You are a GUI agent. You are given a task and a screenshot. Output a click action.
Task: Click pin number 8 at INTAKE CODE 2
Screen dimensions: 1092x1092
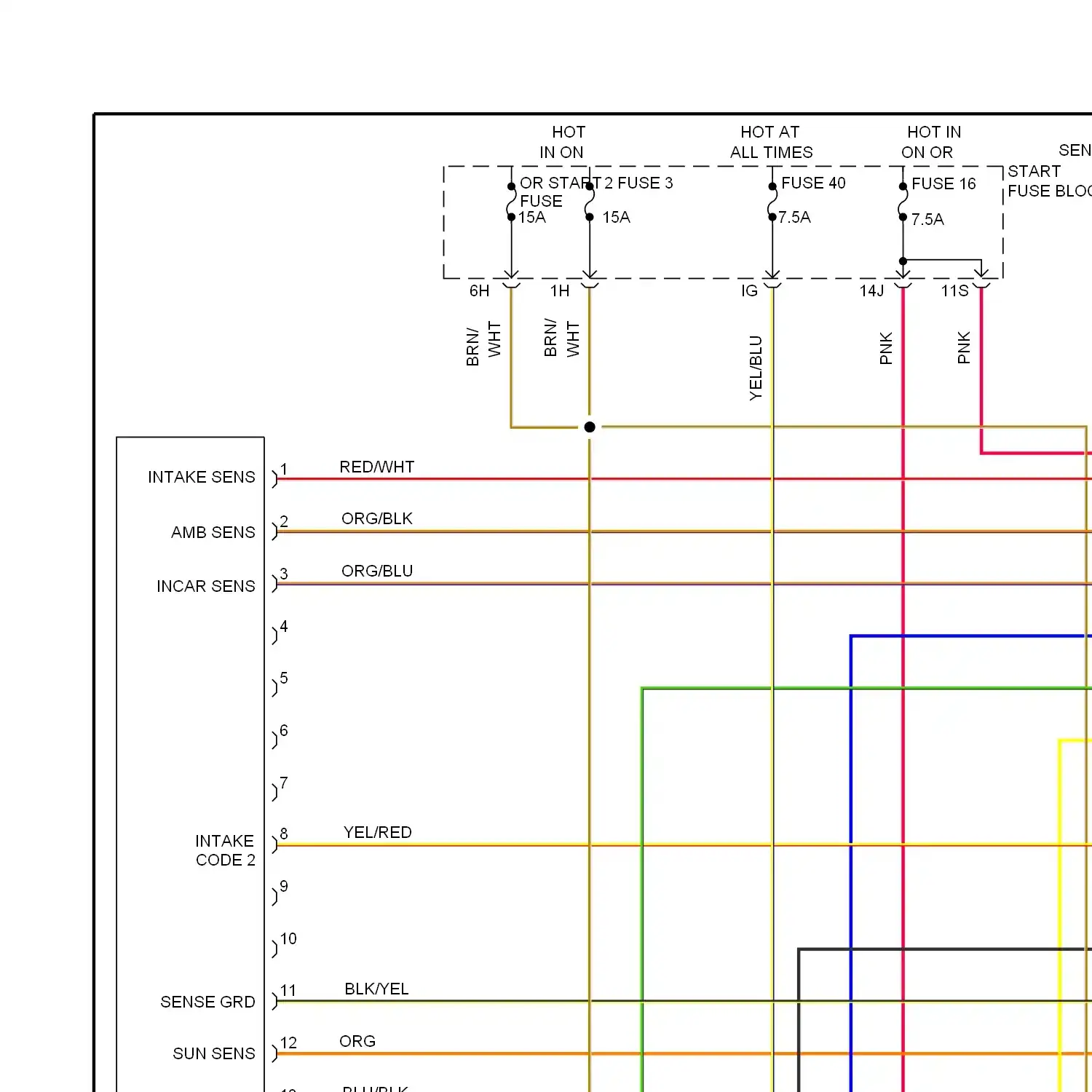[284, 834]
